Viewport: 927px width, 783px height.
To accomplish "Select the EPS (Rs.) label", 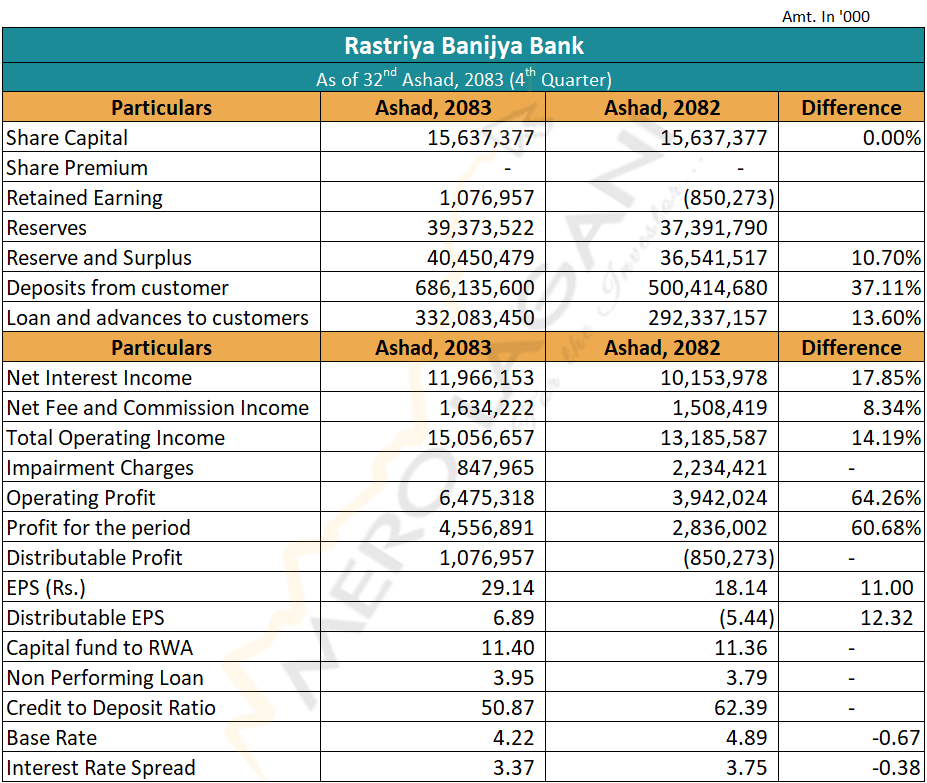I will click(46, 588).
